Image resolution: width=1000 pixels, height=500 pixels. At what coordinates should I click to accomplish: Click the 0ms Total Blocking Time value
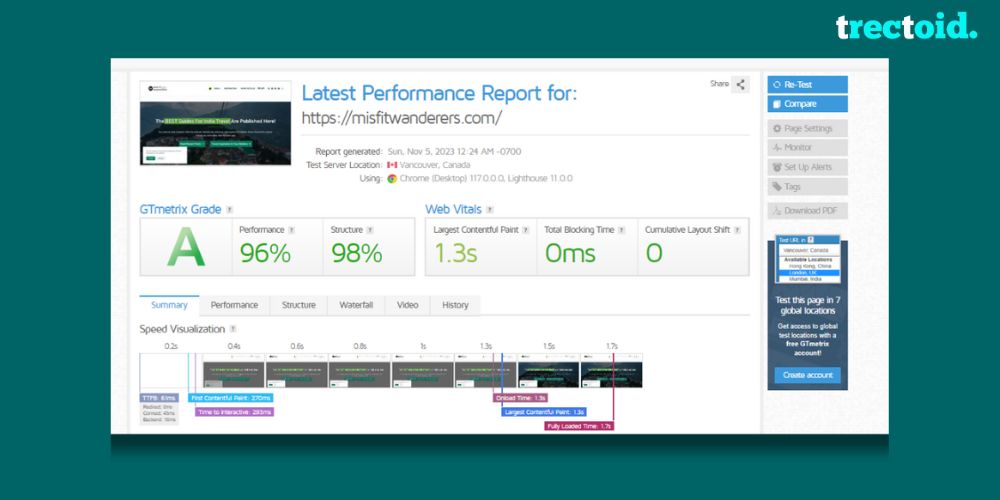[x=570, y=254]
